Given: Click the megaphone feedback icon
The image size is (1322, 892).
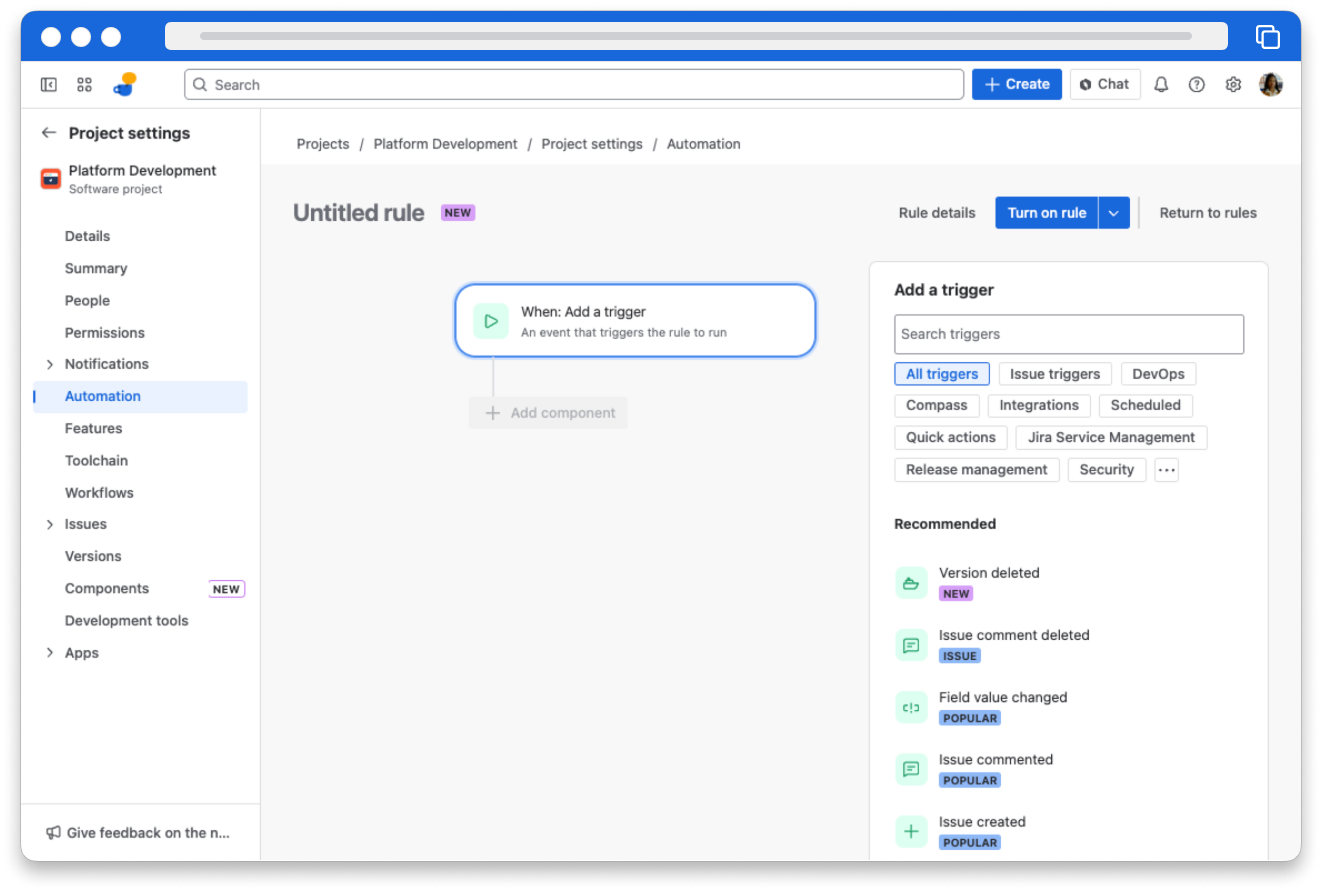Looking at the screenshot, I should [x=53, y=832].
